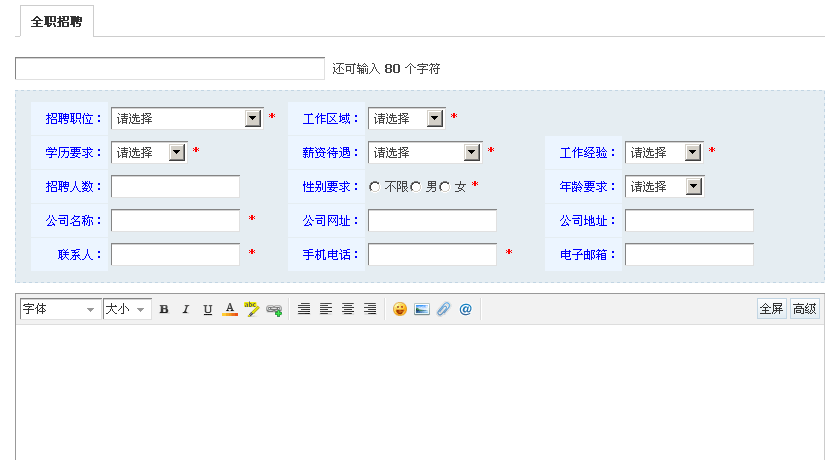The image size is (835, 460).
Task: Open the 招聘职位 dropdown
Action: click(187, 118)
